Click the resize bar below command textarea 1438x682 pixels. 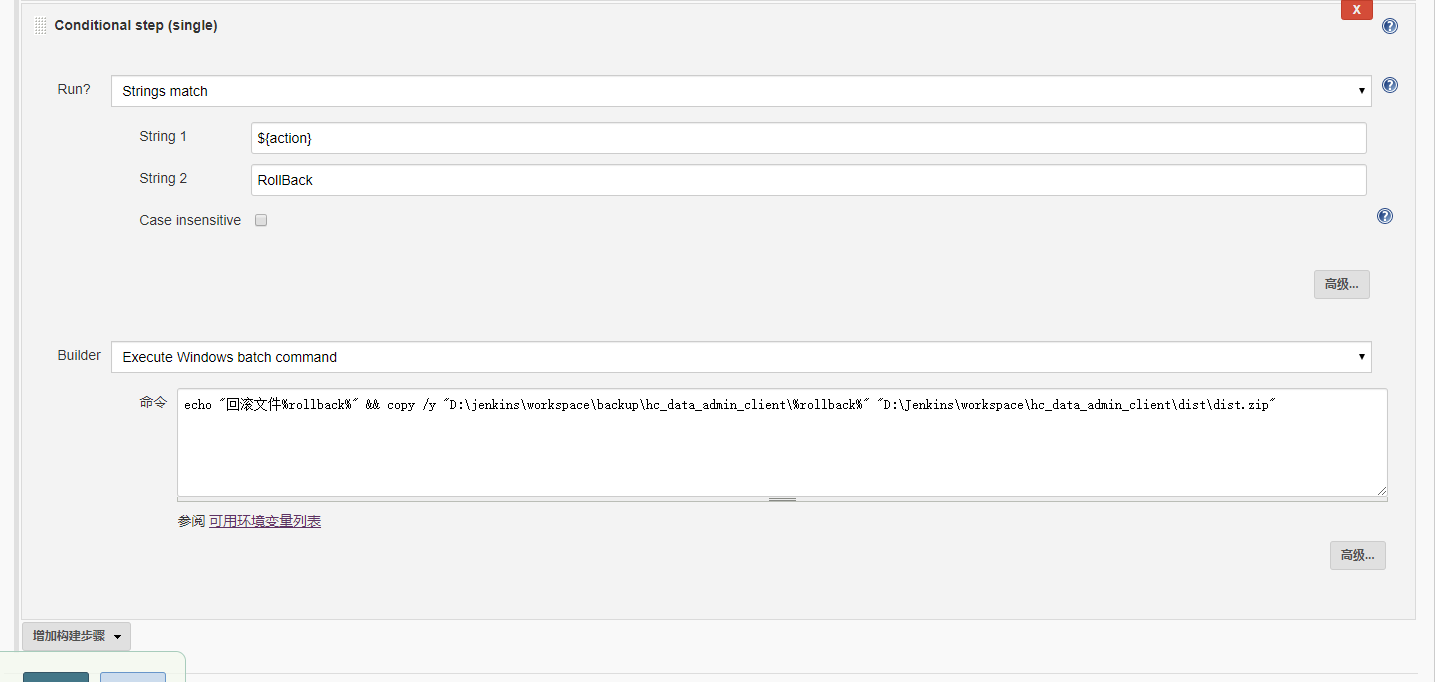pyautogui.click(x=781, y=498)
